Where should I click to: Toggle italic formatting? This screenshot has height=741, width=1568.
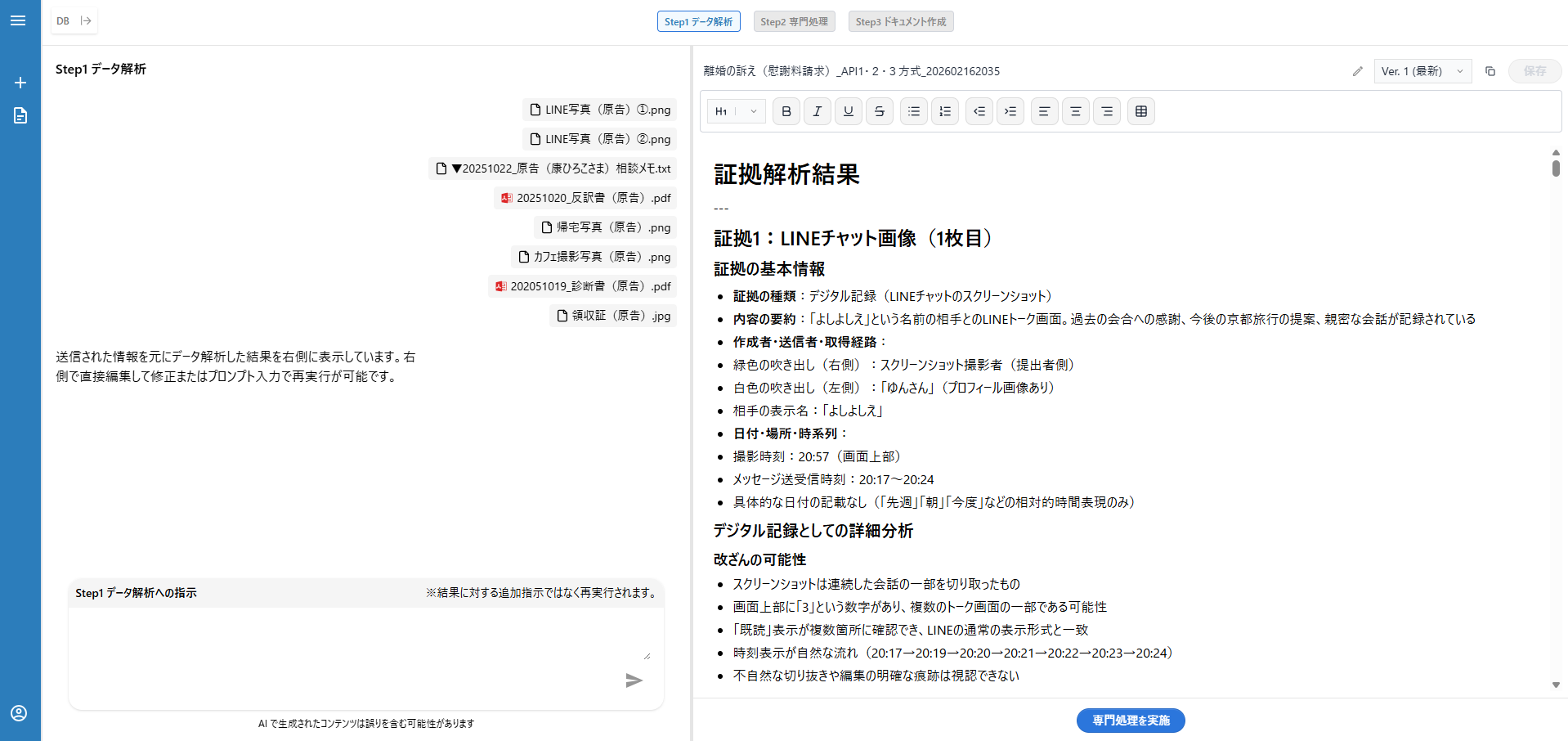click(817, 111)
